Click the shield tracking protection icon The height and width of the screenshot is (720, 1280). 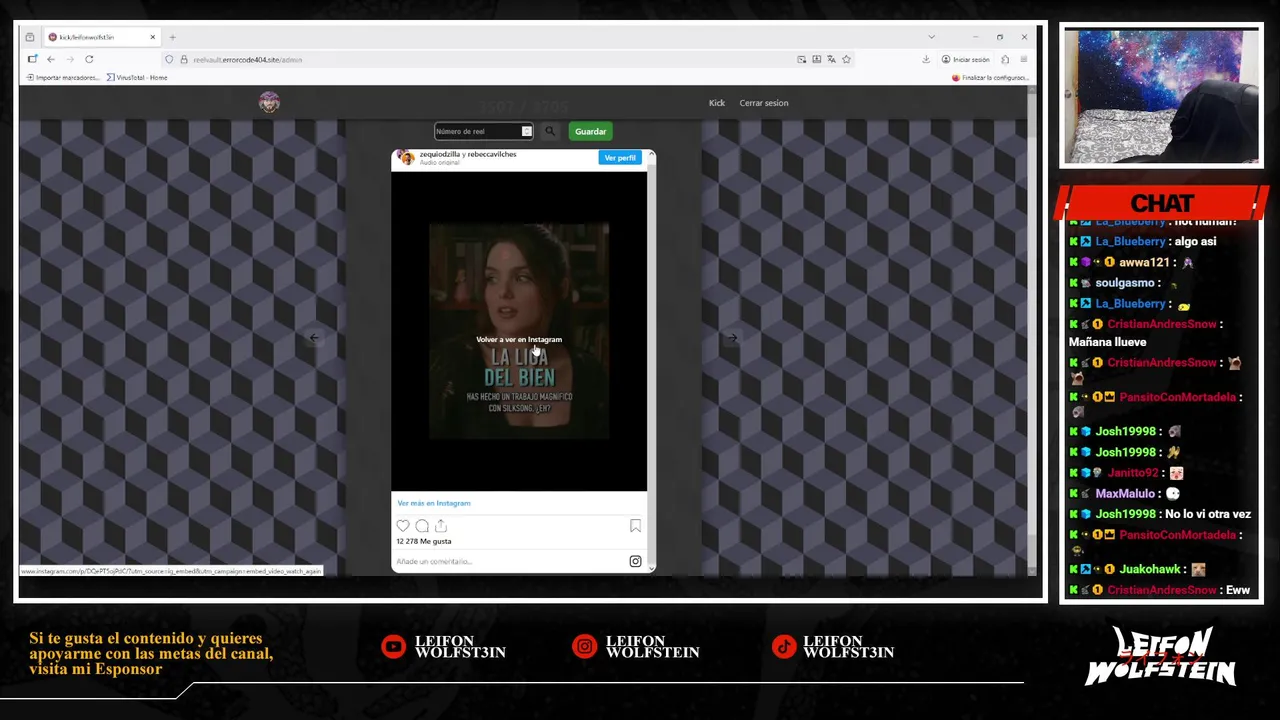point(169,59)
